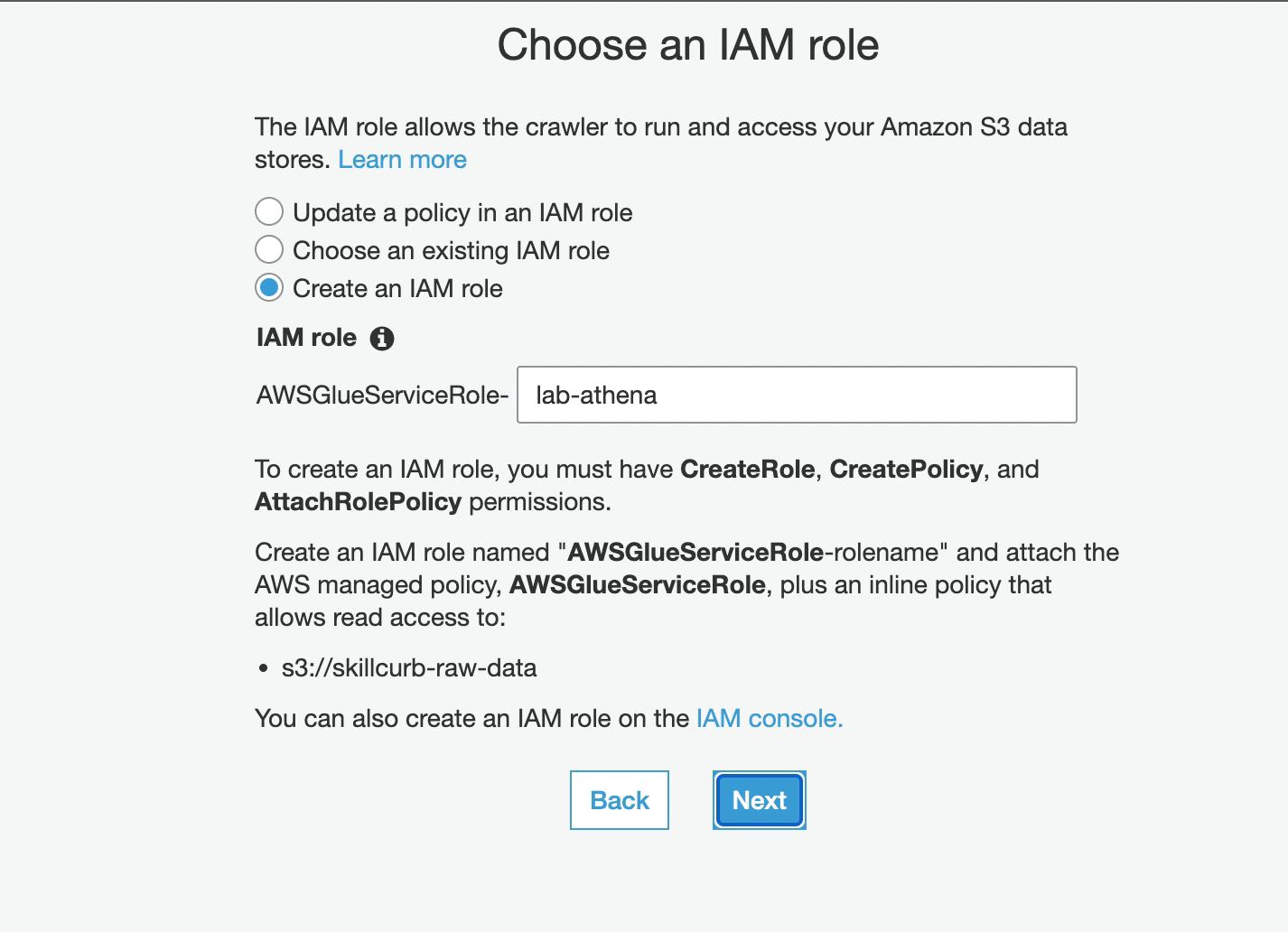
Task: Select the Create an IAM role radio button
Action: tap(269, 288)
